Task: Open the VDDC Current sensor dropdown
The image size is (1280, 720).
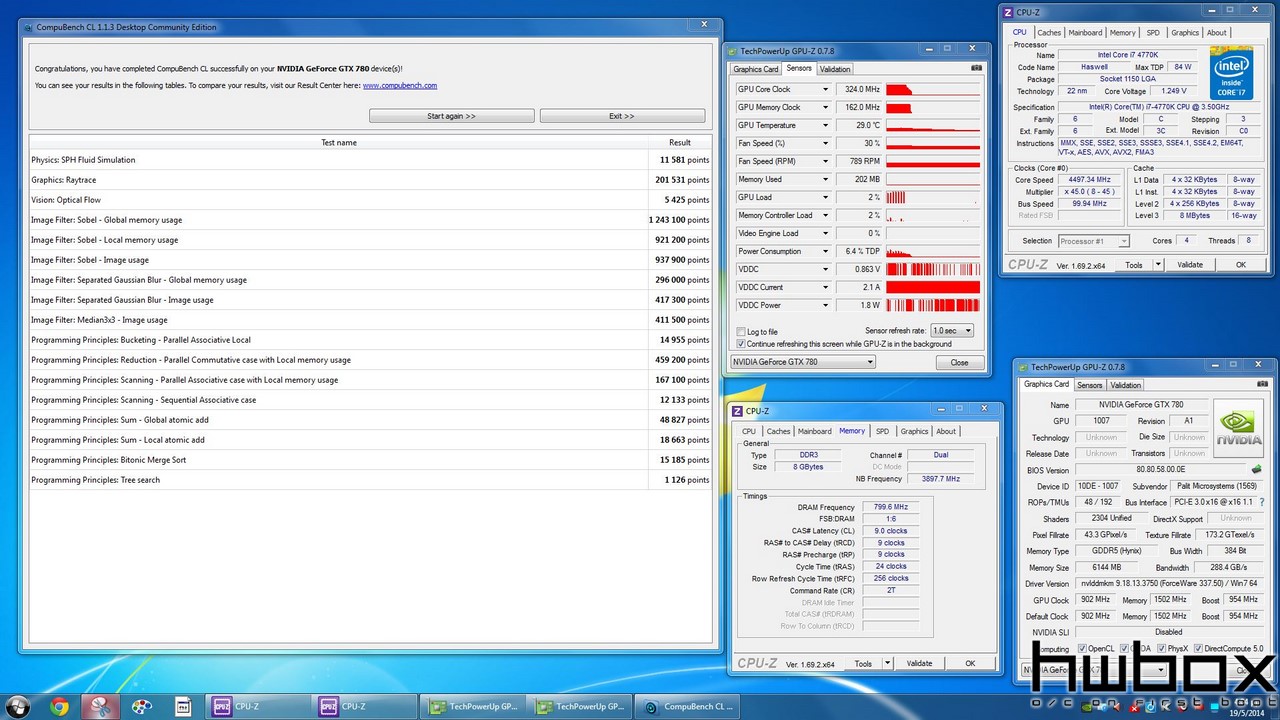Action: pyautogui.click(x=826, y=287)
